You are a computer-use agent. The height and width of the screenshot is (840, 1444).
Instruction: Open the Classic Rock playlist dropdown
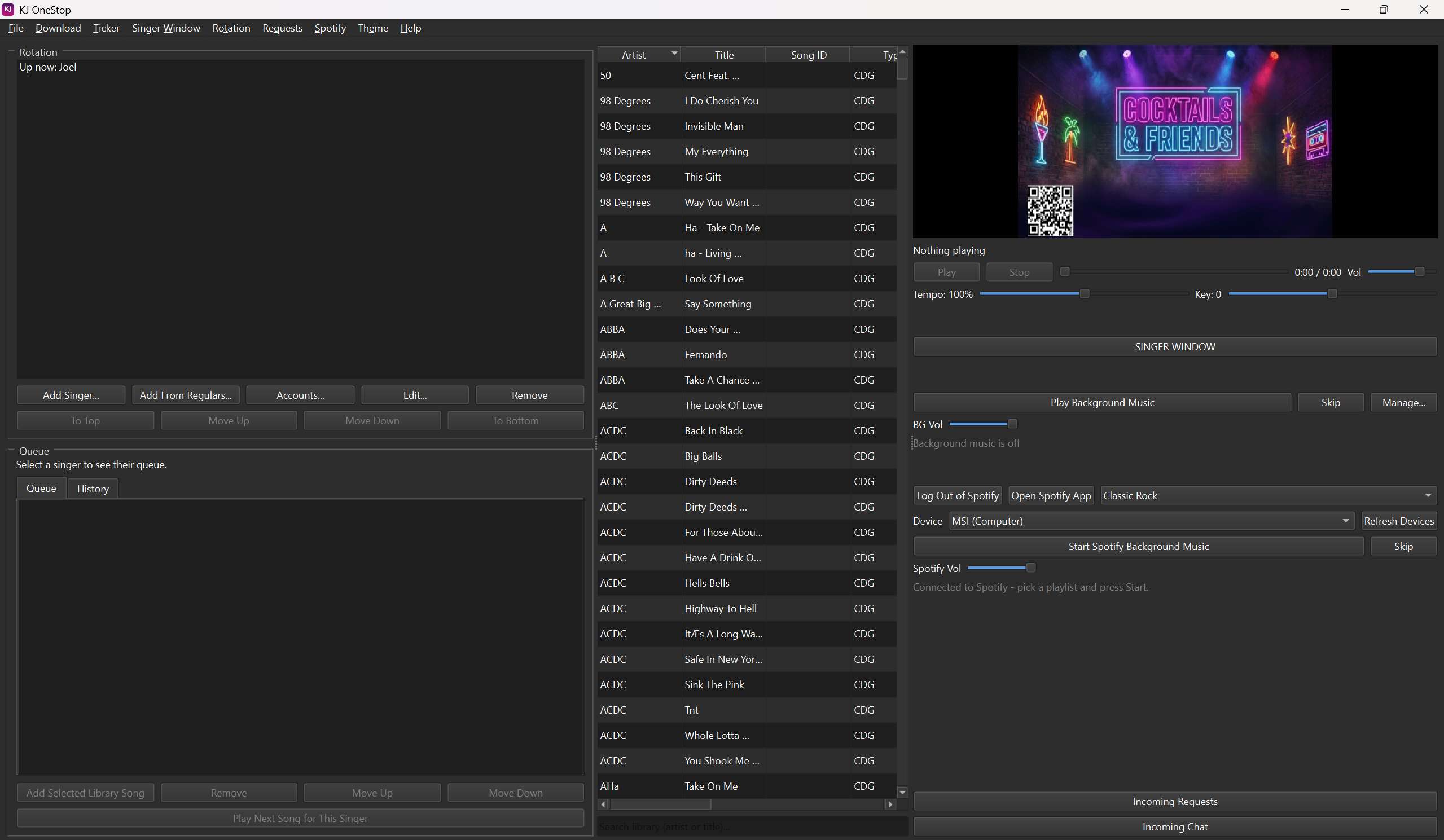1269,496
